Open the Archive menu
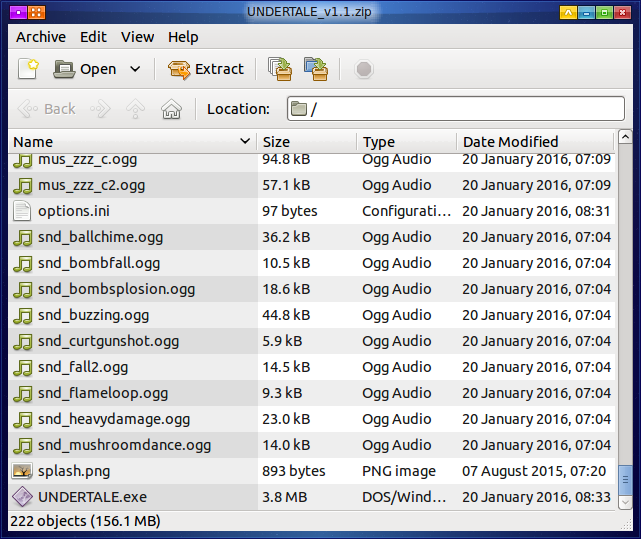The height and width of the screenshot is (539, 641). point(41,37)
